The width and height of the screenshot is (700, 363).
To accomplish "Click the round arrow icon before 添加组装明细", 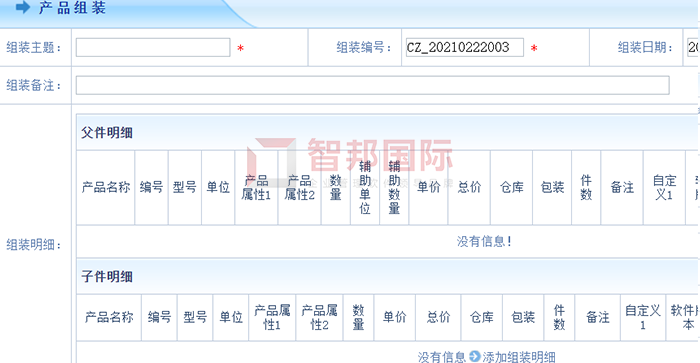I will point(475,356).
